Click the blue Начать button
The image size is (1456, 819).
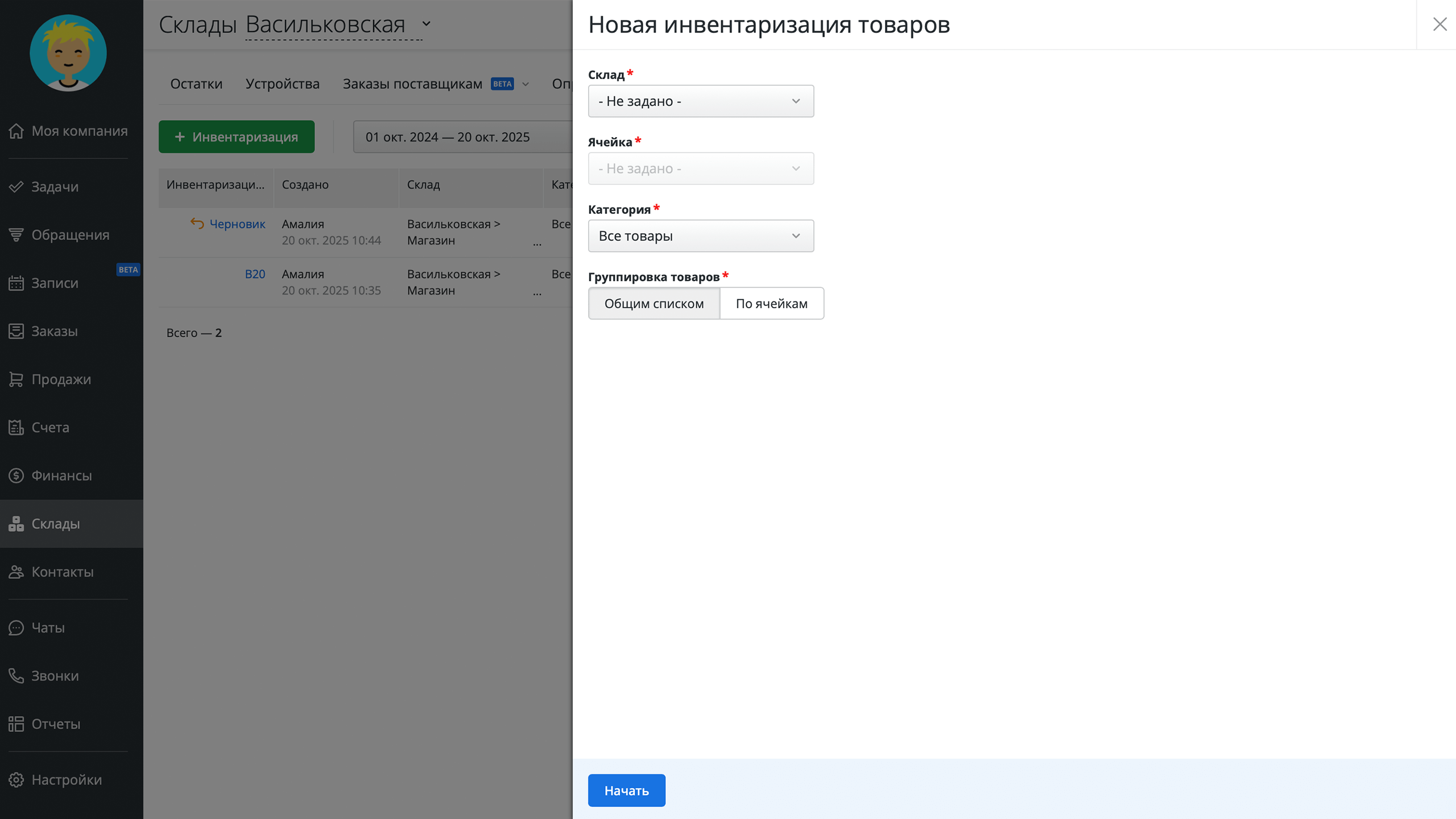click(626, 790)
